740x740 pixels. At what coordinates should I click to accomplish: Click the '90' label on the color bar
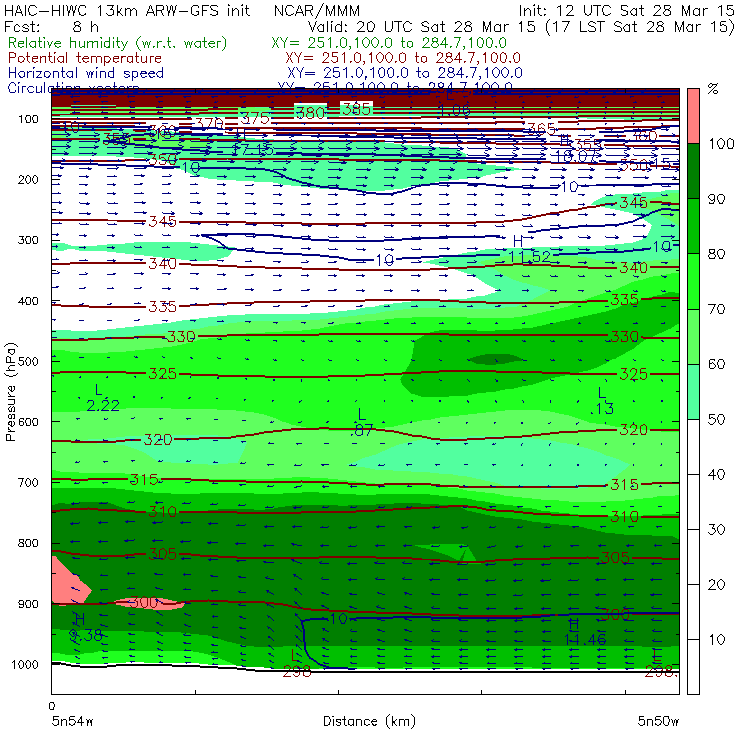(716, 199)
